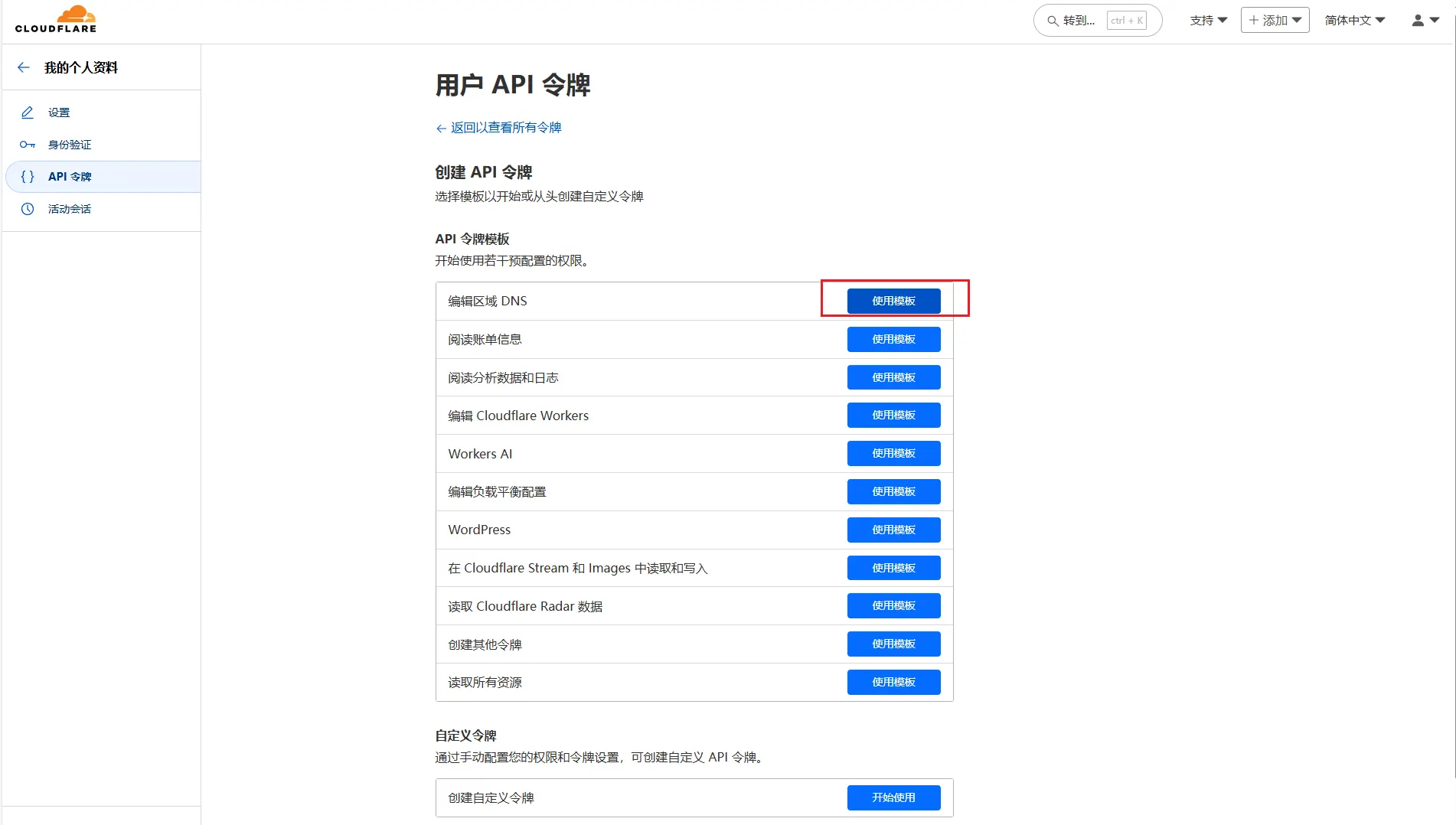Open the user account icon menu
The height and width of the screenshot is (825, 1456).
(1425, 21)
